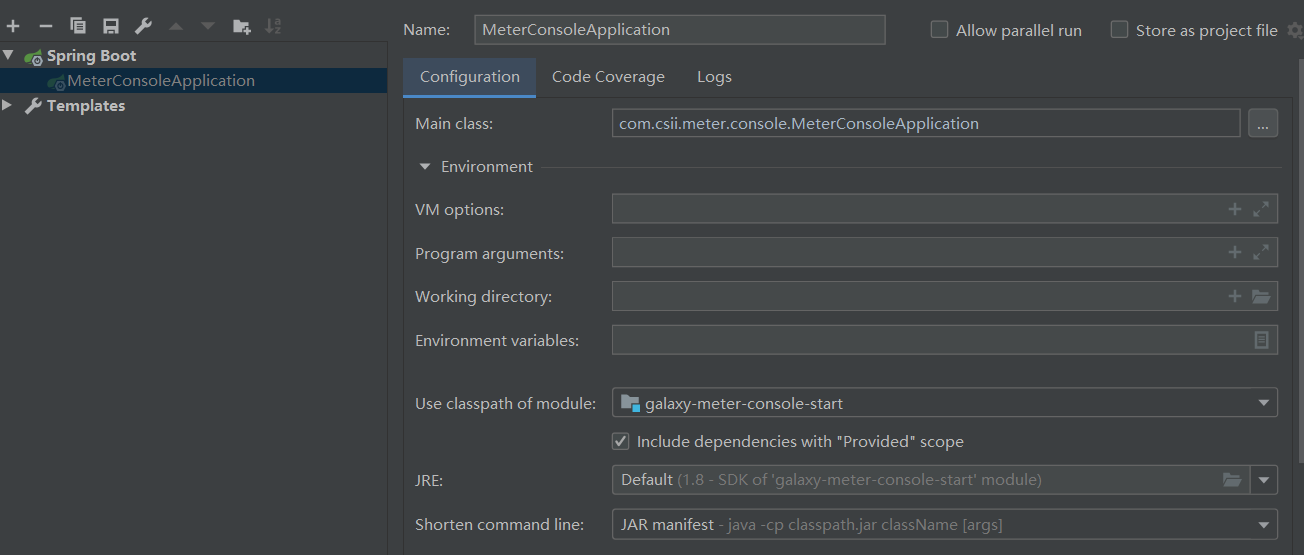Click the Main class browse button
The image size is (1304, 555).
pos(1262,123)
